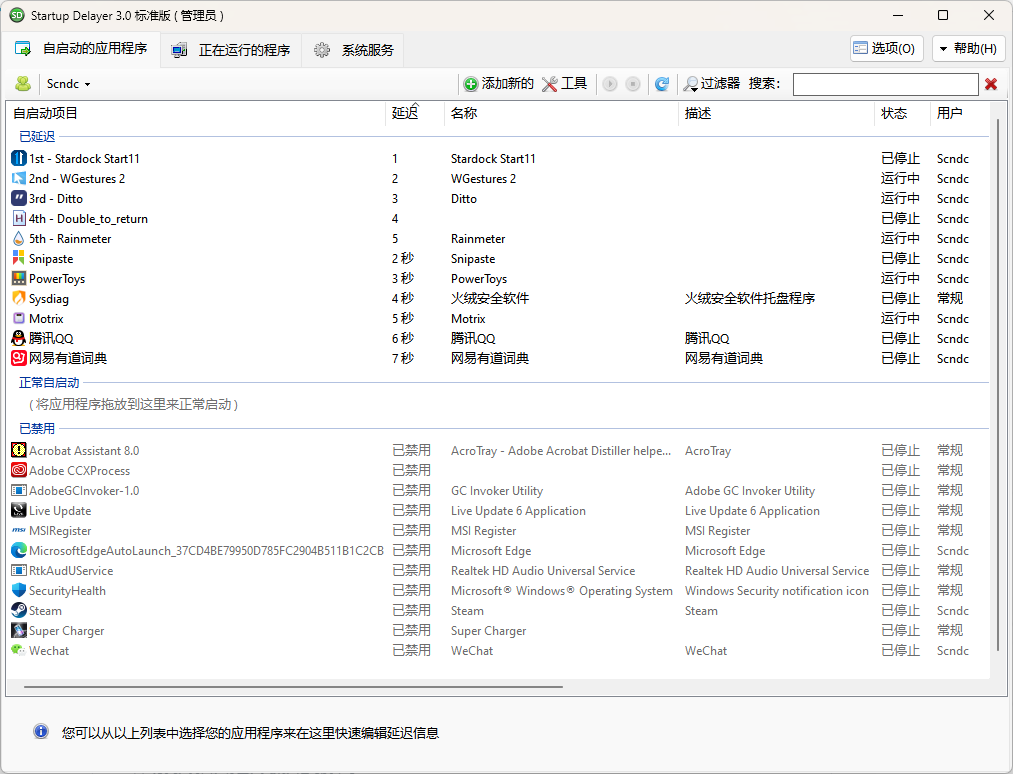Click the Sysdiag orange shield icon
The image size is (1013, 774).
19,298
